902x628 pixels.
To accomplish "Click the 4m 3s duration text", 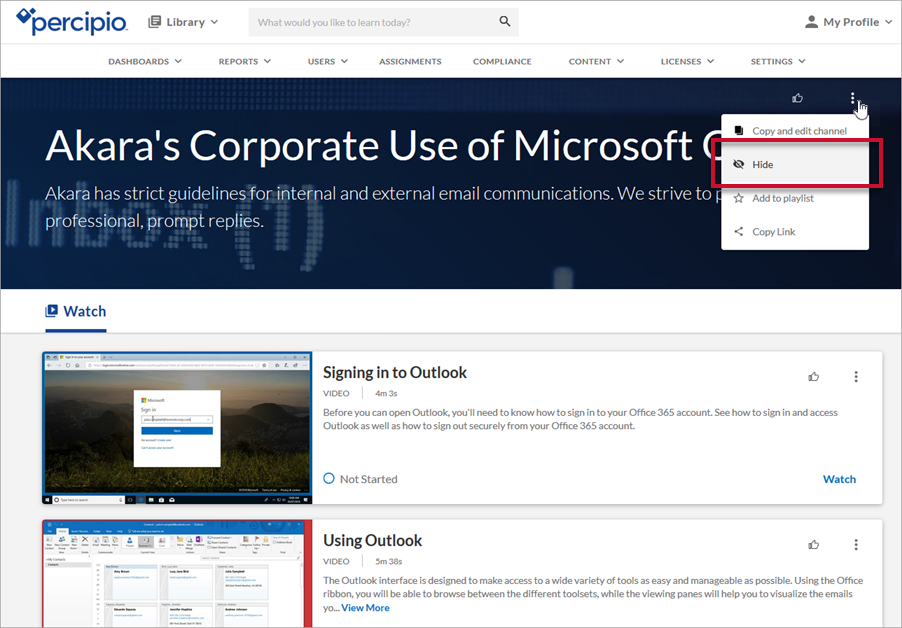I will coord(386,393).
